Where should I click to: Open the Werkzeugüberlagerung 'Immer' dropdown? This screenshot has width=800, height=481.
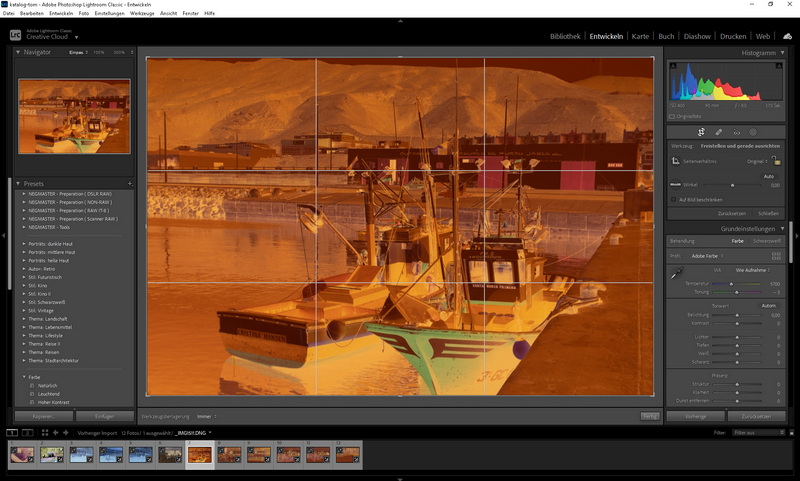(x=206, y=416)
